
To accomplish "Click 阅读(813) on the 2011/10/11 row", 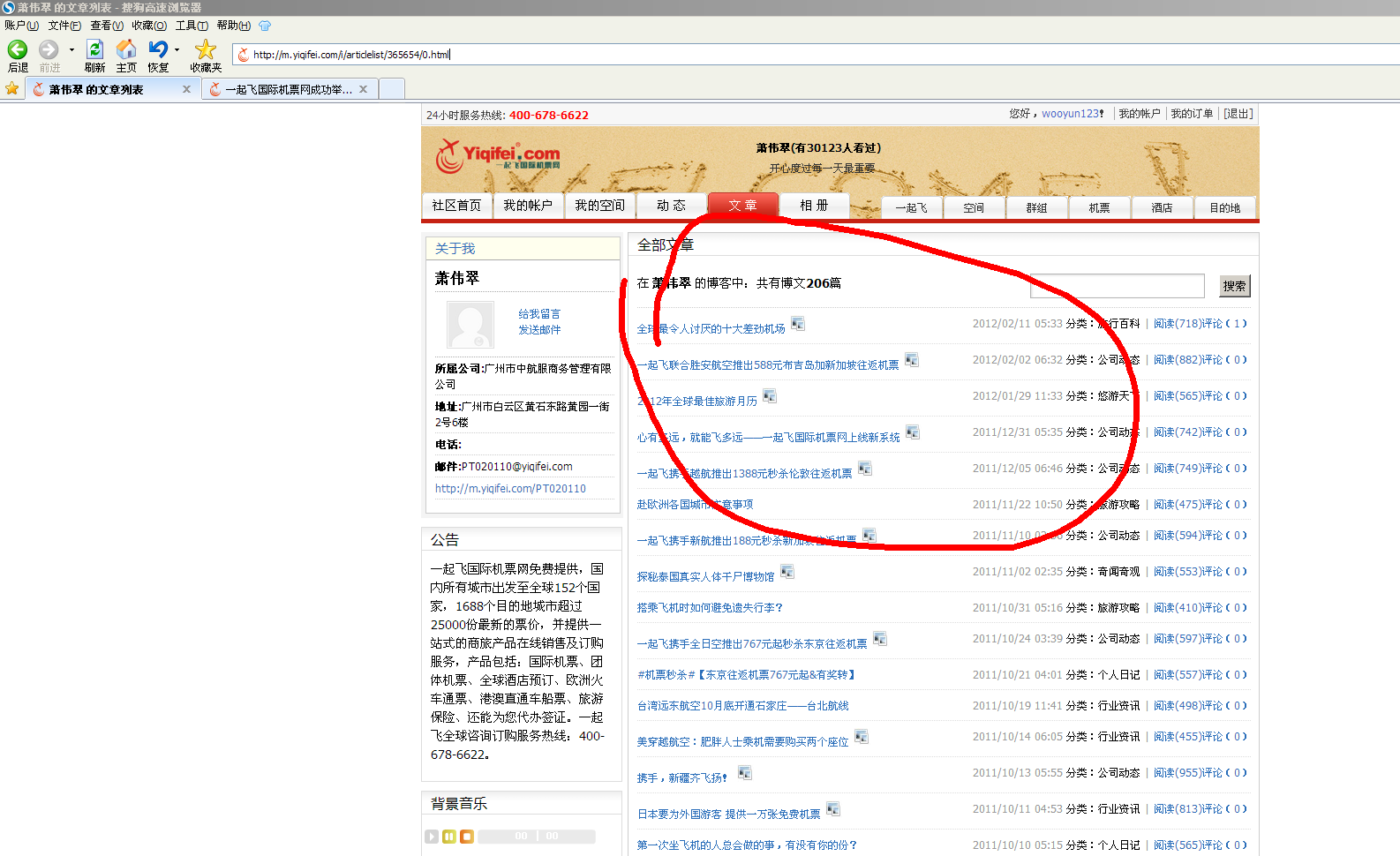I will [x=1177, y=809].
